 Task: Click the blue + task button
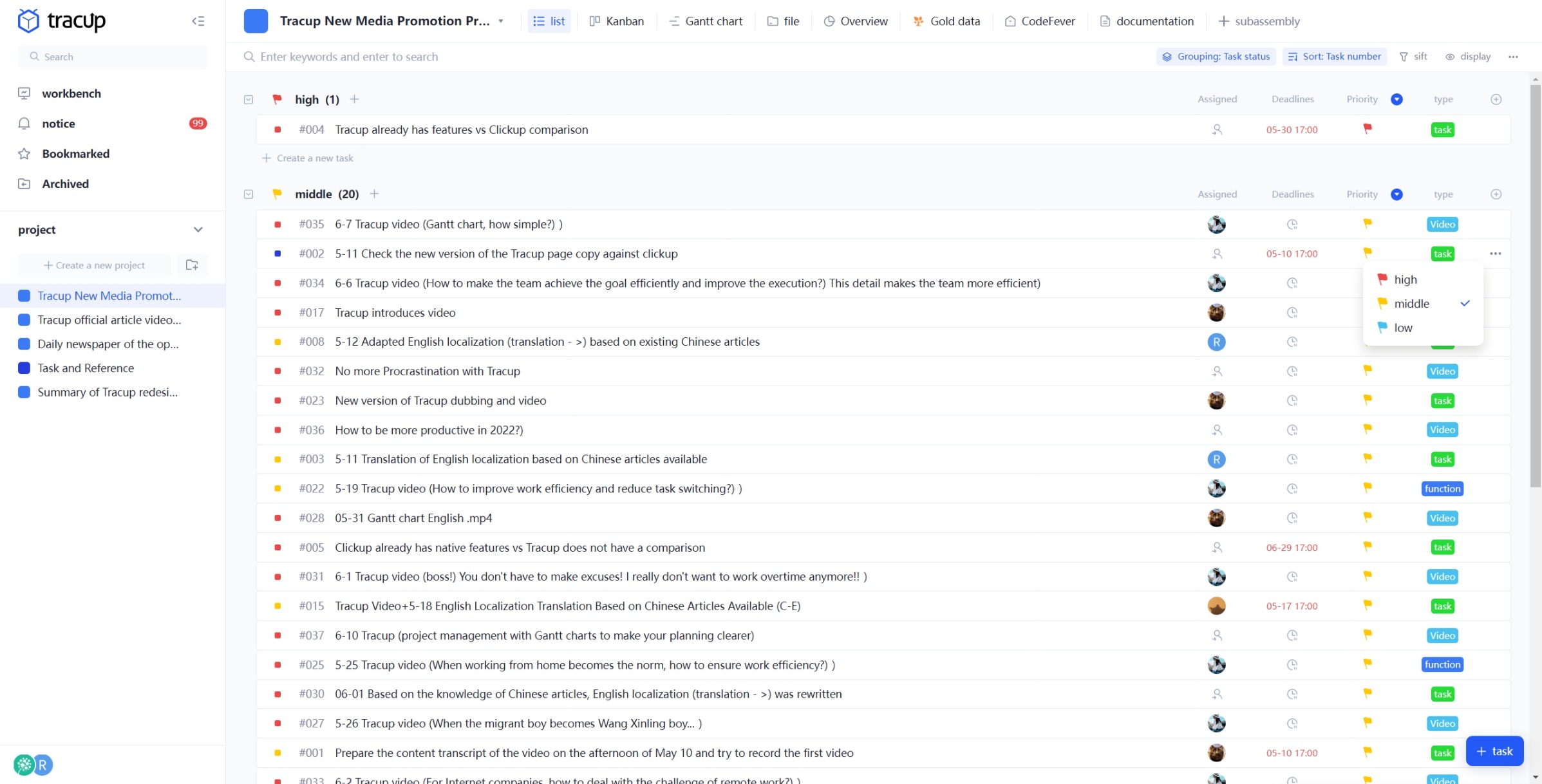tap(1494, 751)
